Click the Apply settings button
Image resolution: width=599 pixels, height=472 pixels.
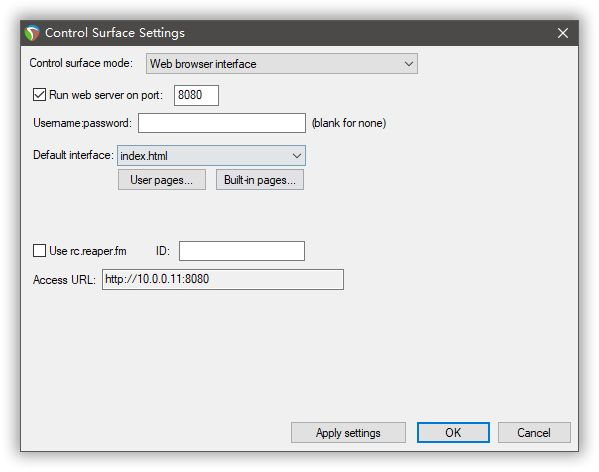point(348,433)
